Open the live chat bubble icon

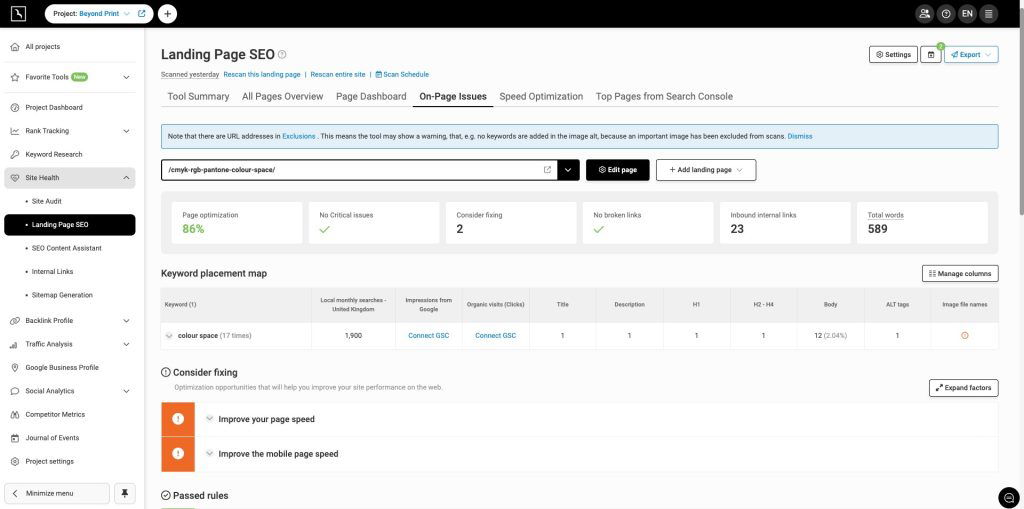tap(1008, 497)
